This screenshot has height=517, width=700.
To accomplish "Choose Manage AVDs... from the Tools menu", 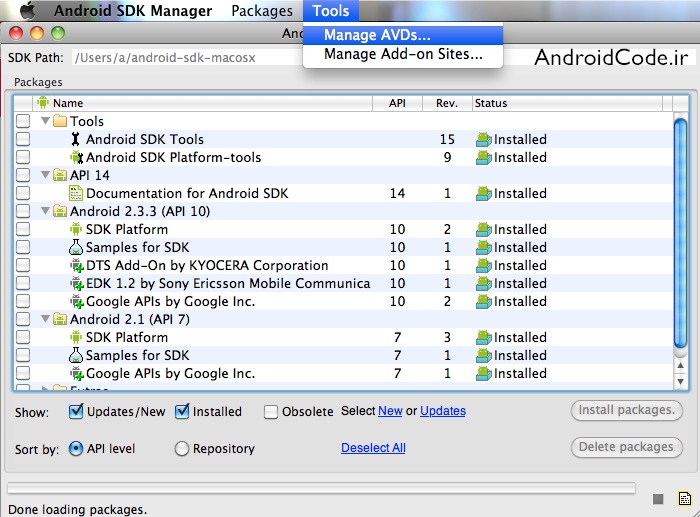I will pos(377,35).
